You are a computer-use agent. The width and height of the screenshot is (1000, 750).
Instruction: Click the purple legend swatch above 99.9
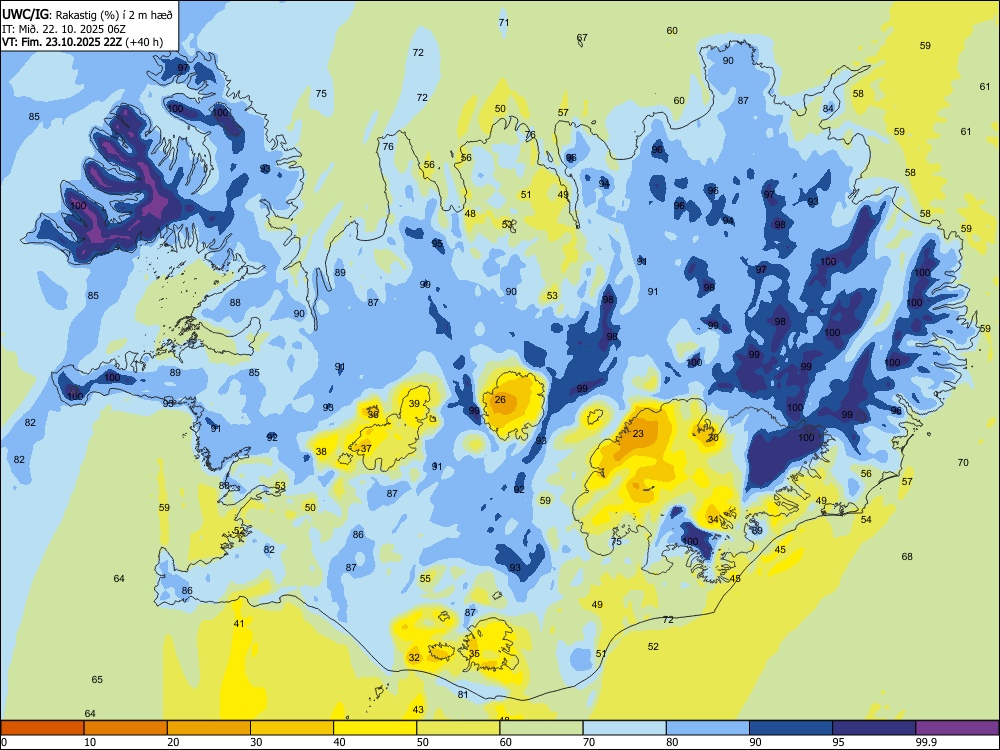(957, 728)
